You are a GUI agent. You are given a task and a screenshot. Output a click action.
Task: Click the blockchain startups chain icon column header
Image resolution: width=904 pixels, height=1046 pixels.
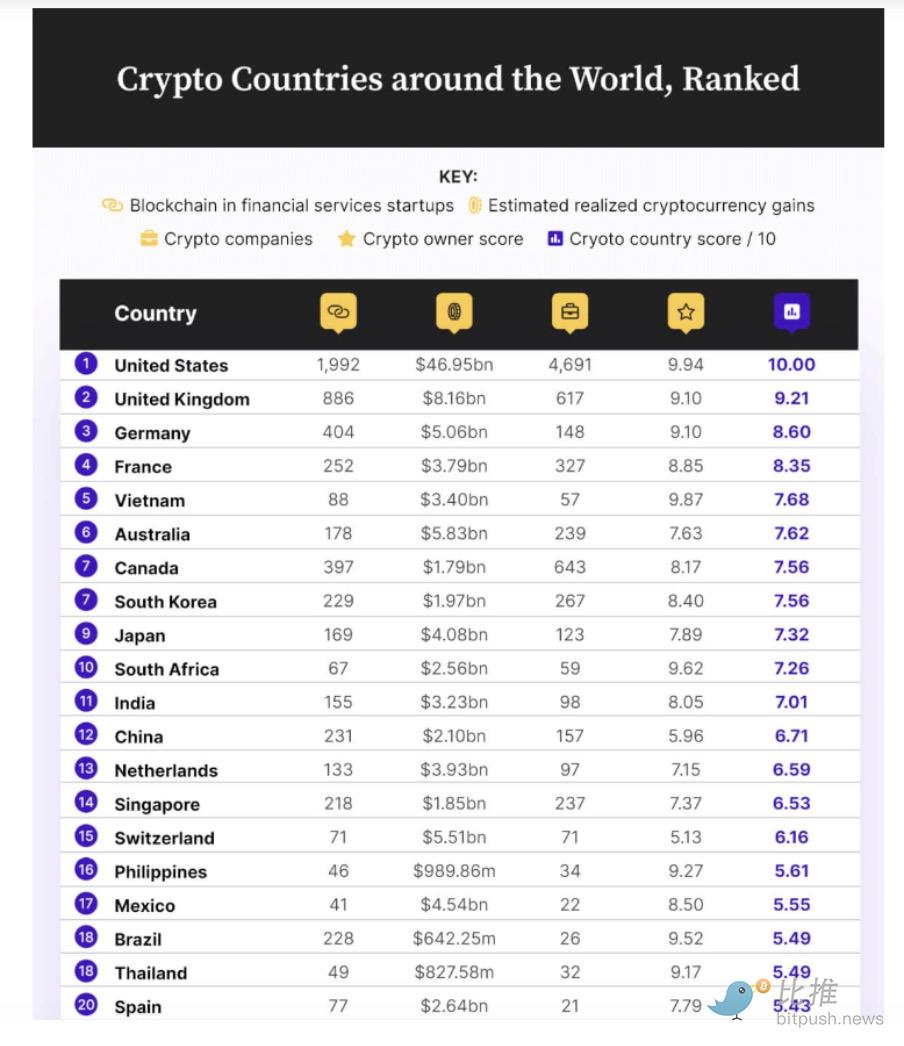tap(338, 312)
